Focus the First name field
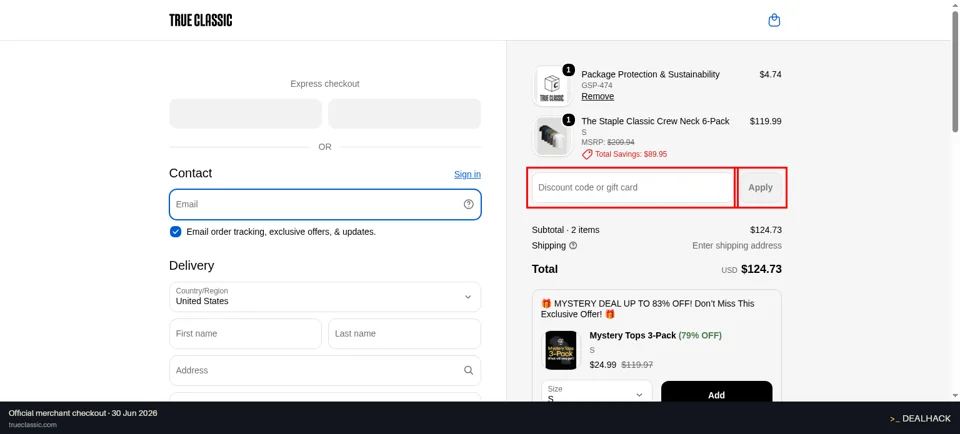Image resolution: width=960 pixels, height=434 pixels. tap(246, 334)
